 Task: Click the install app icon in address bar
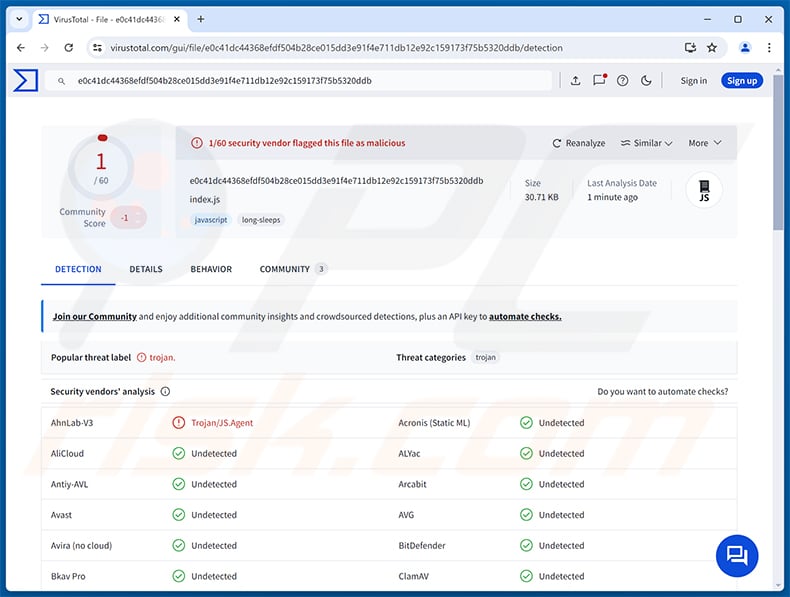pos(690,48)
